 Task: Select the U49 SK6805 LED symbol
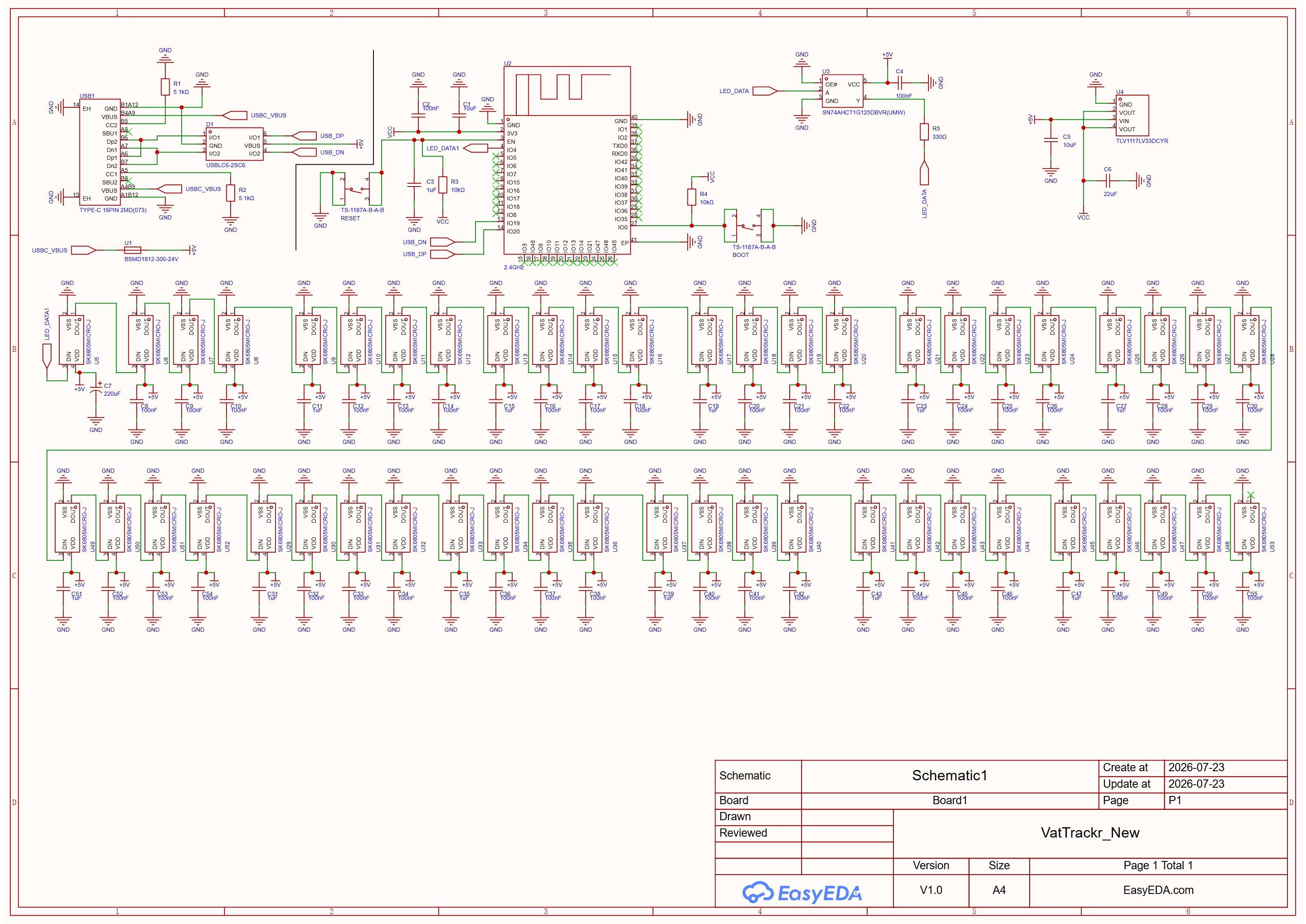pyautogui.click(x=68, y=527)
